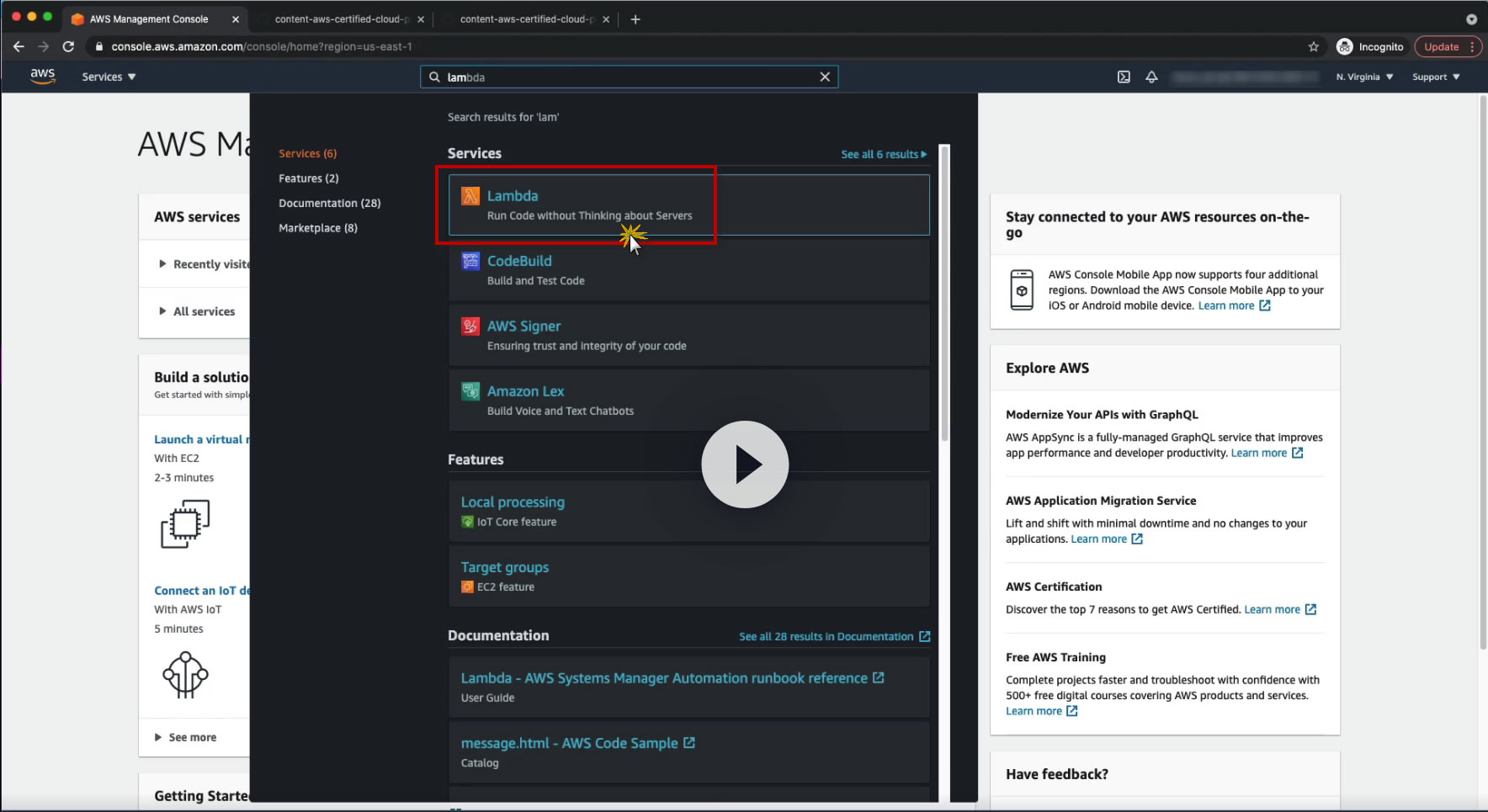Click the CodeBuild service icon
Screen dimensions: 1488x812
(x=470, y=261)
